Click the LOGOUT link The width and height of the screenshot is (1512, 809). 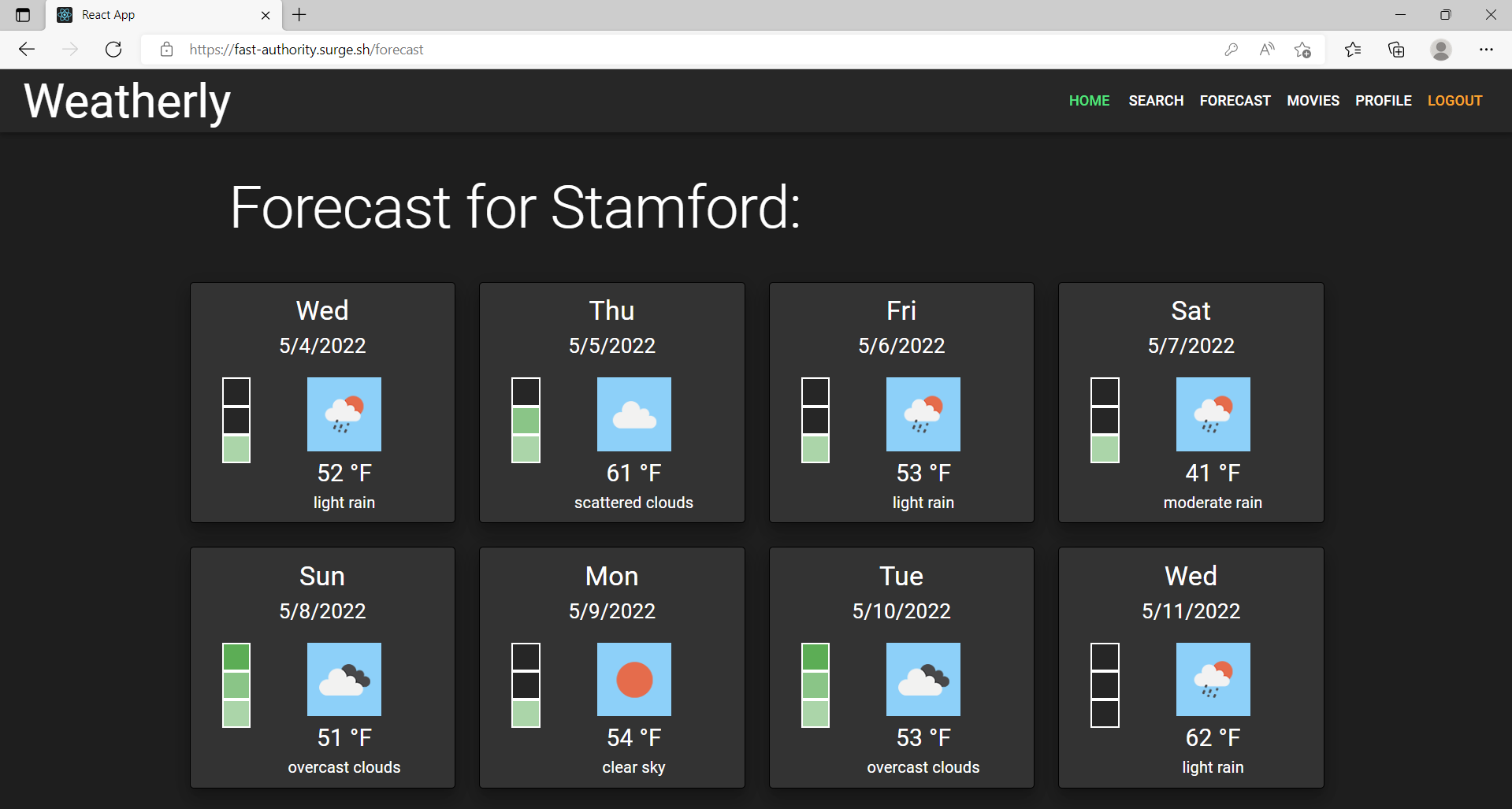1454,101
